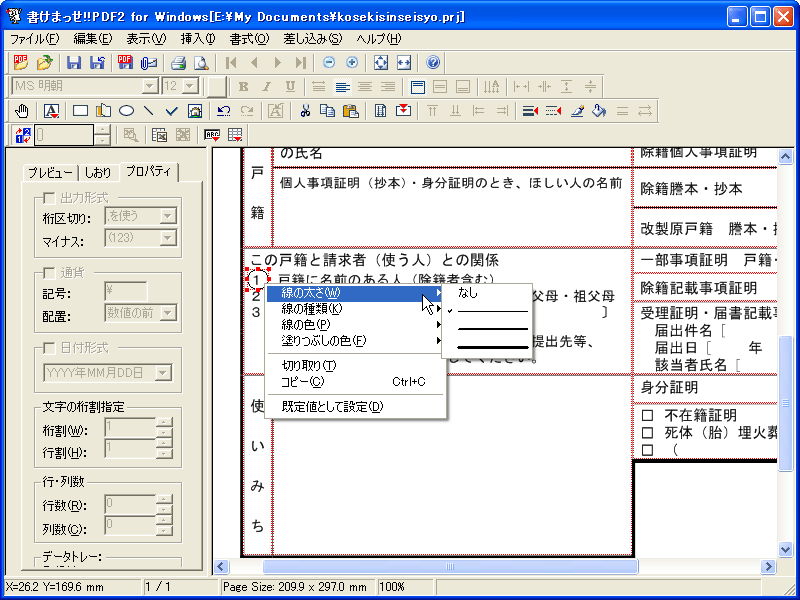Select the hand pan tool
The image size is (800, 600).
click(x=22, y=111)
